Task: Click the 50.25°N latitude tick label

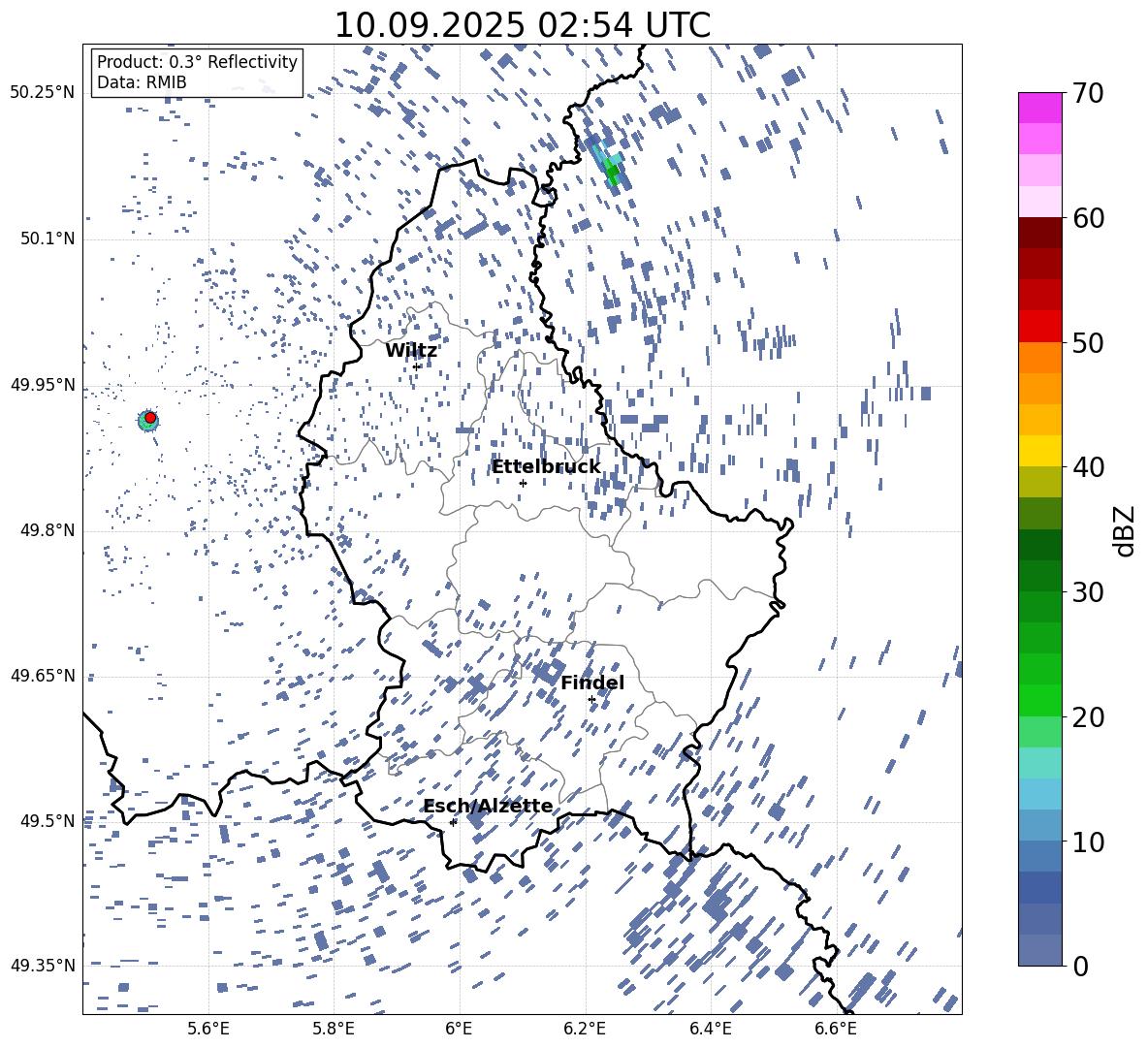Action: [43, 93]
